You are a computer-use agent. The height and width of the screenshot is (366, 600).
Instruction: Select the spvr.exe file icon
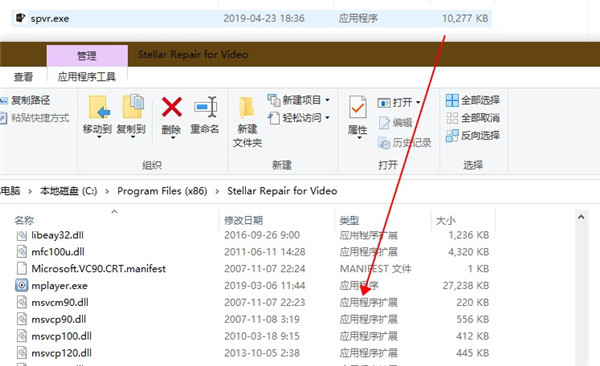21,18
